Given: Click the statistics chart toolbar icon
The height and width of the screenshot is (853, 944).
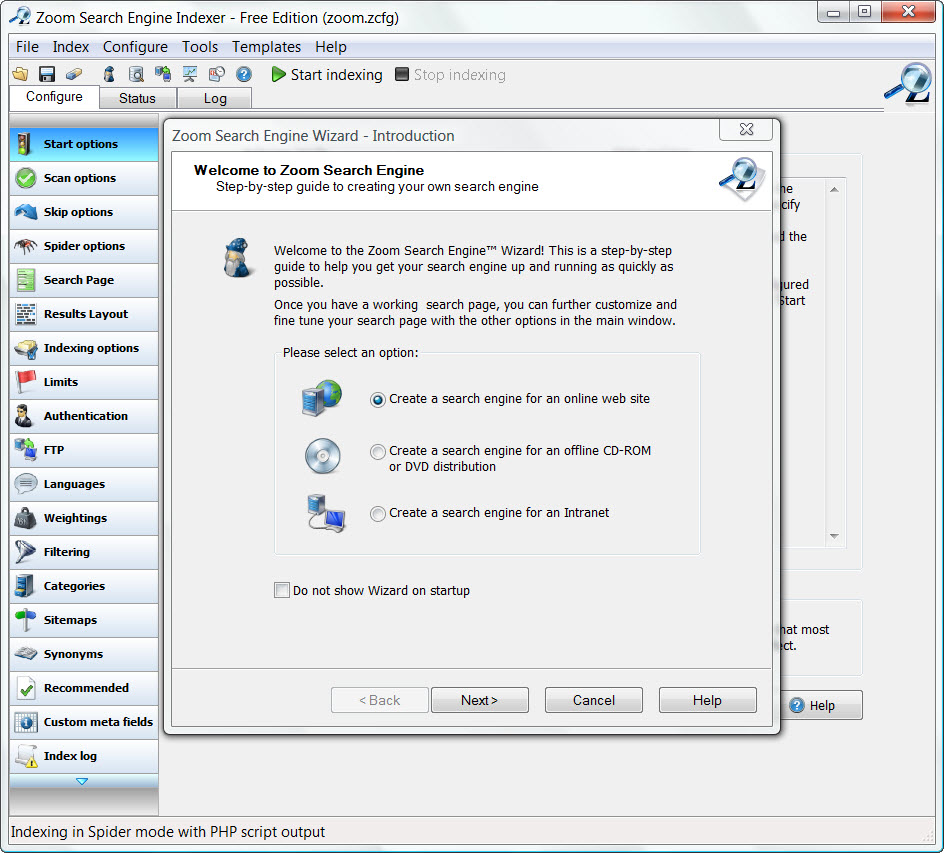Looking at the screenshot, I should point(190,74).
